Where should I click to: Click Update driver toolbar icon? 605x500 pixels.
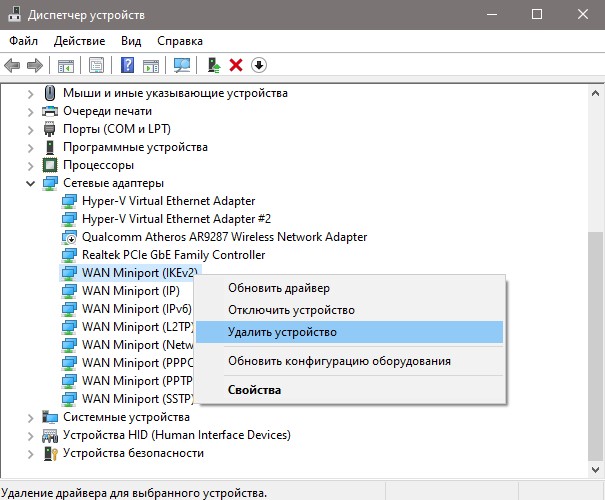(x=213, y=65)
